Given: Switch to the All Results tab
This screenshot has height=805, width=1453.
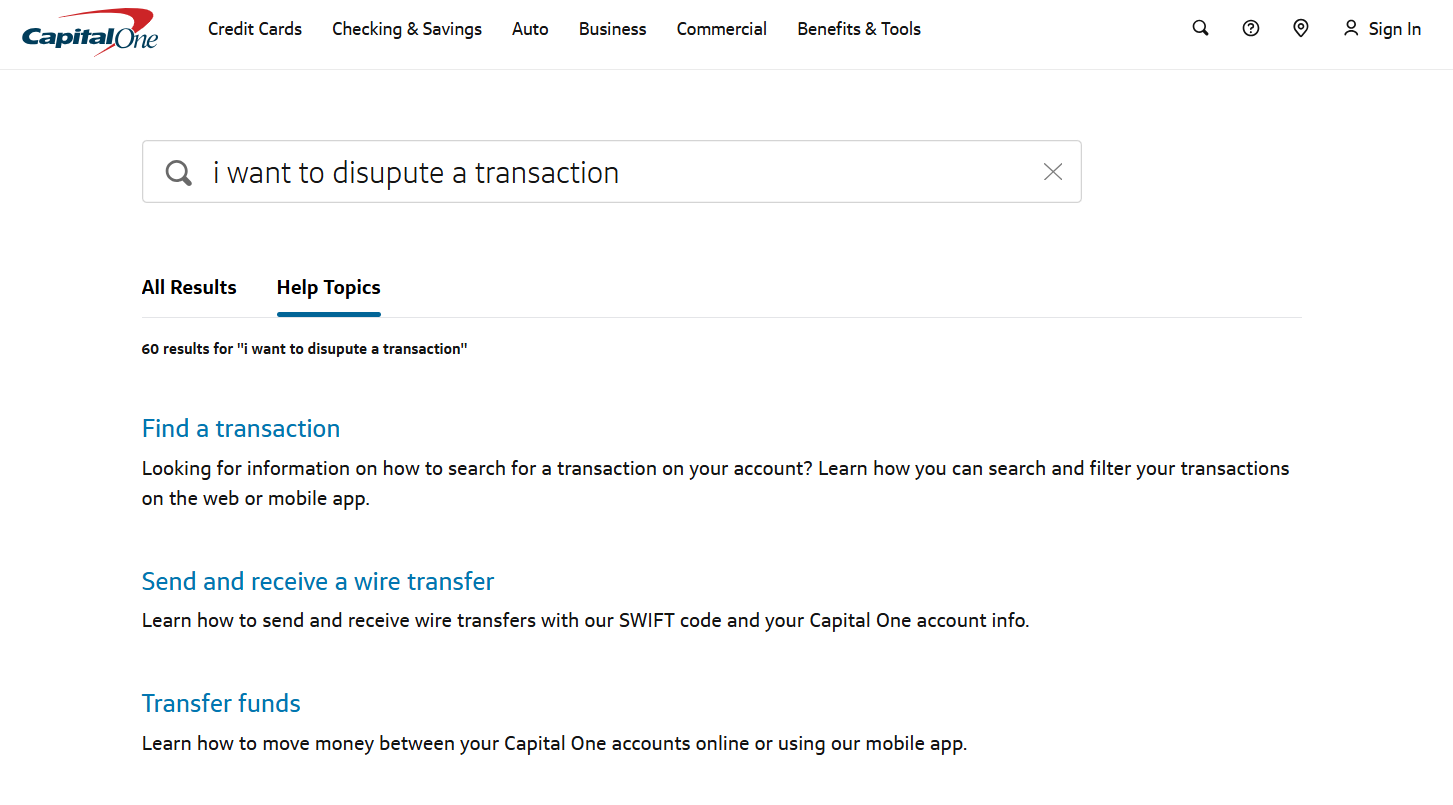Looking at the screenshot, I should [189, 288].
